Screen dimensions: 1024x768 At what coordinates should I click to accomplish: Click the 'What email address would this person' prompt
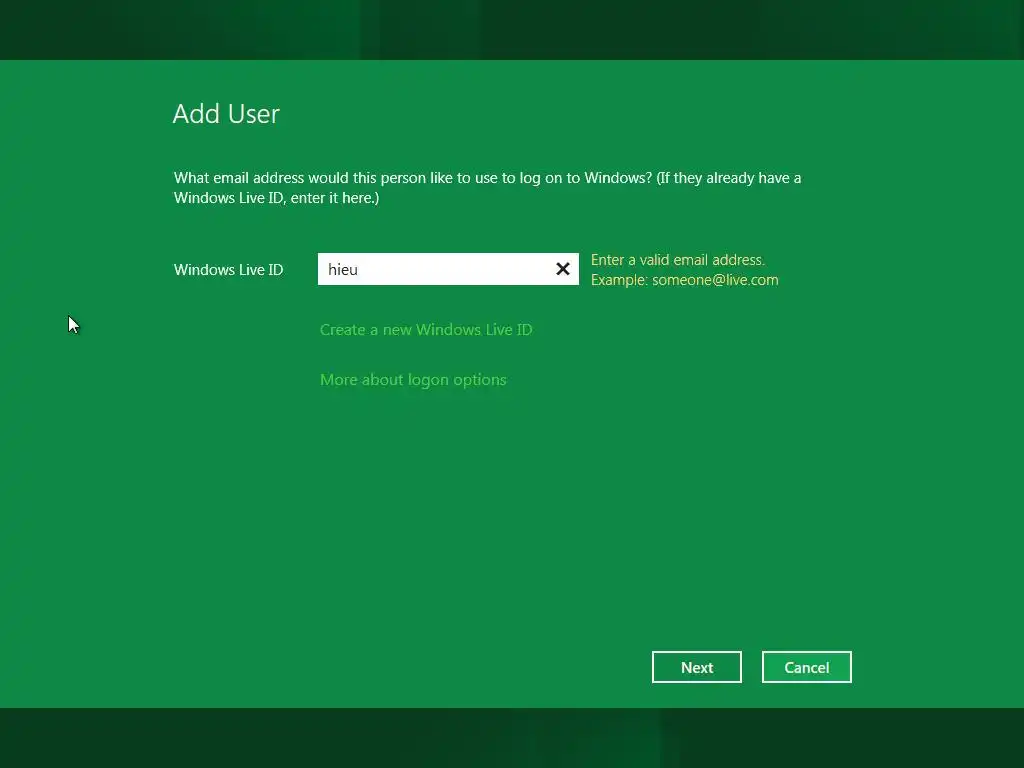pyautogui.click(x=487, y=187)
